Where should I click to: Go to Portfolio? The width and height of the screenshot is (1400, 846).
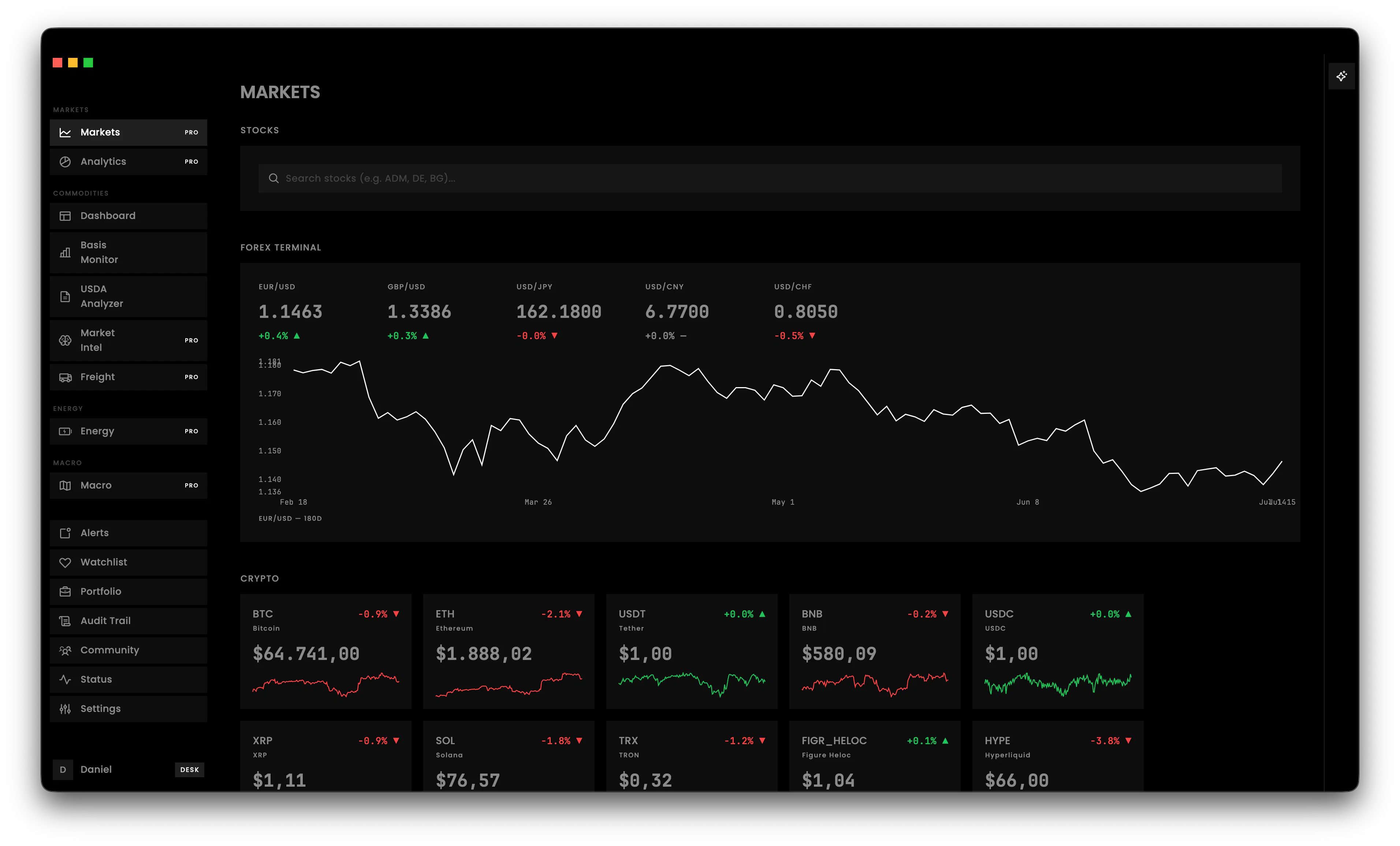click(x=129, y=592)
